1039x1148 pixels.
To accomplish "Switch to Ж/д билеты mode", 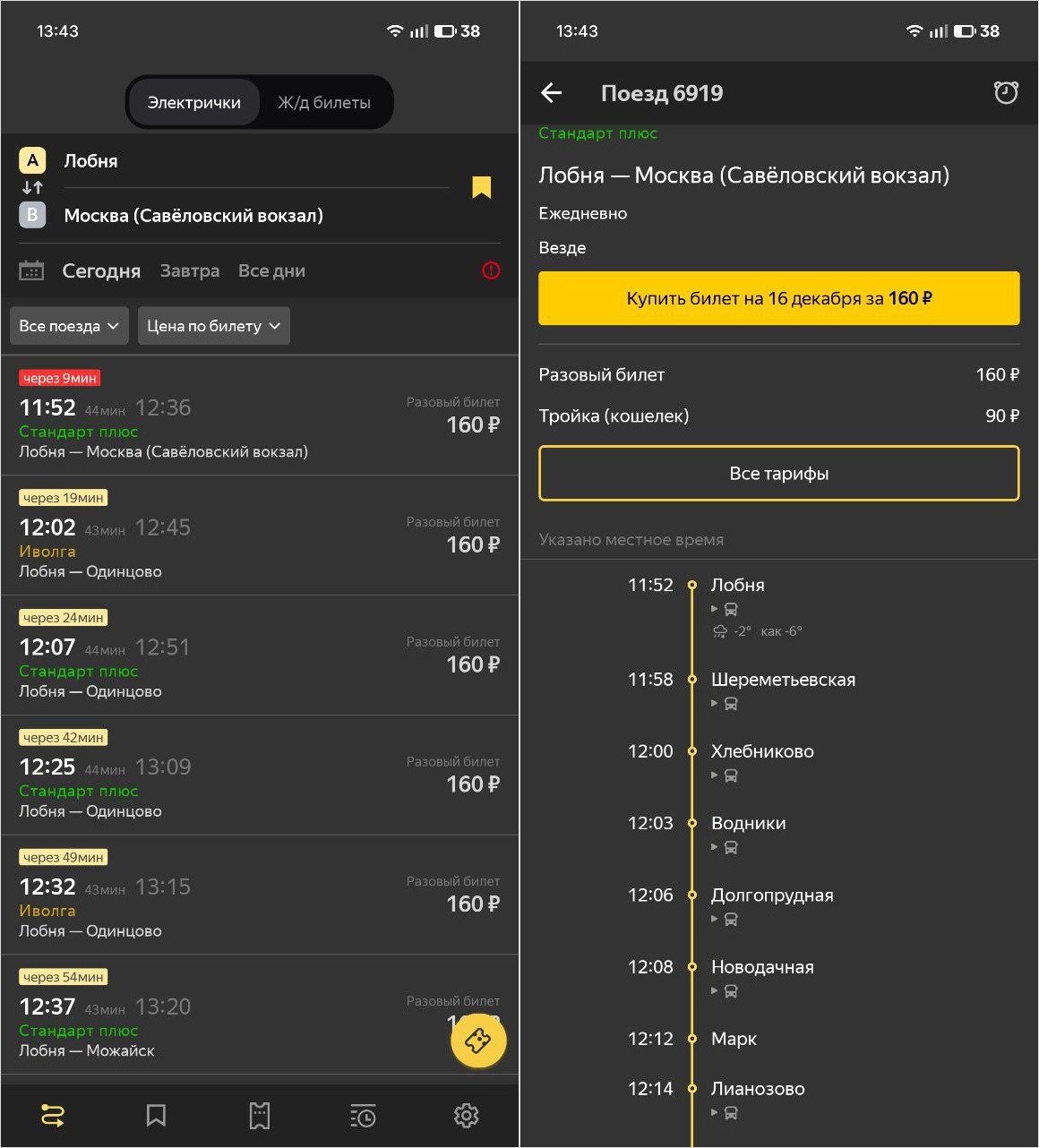I will click(324, 103).
